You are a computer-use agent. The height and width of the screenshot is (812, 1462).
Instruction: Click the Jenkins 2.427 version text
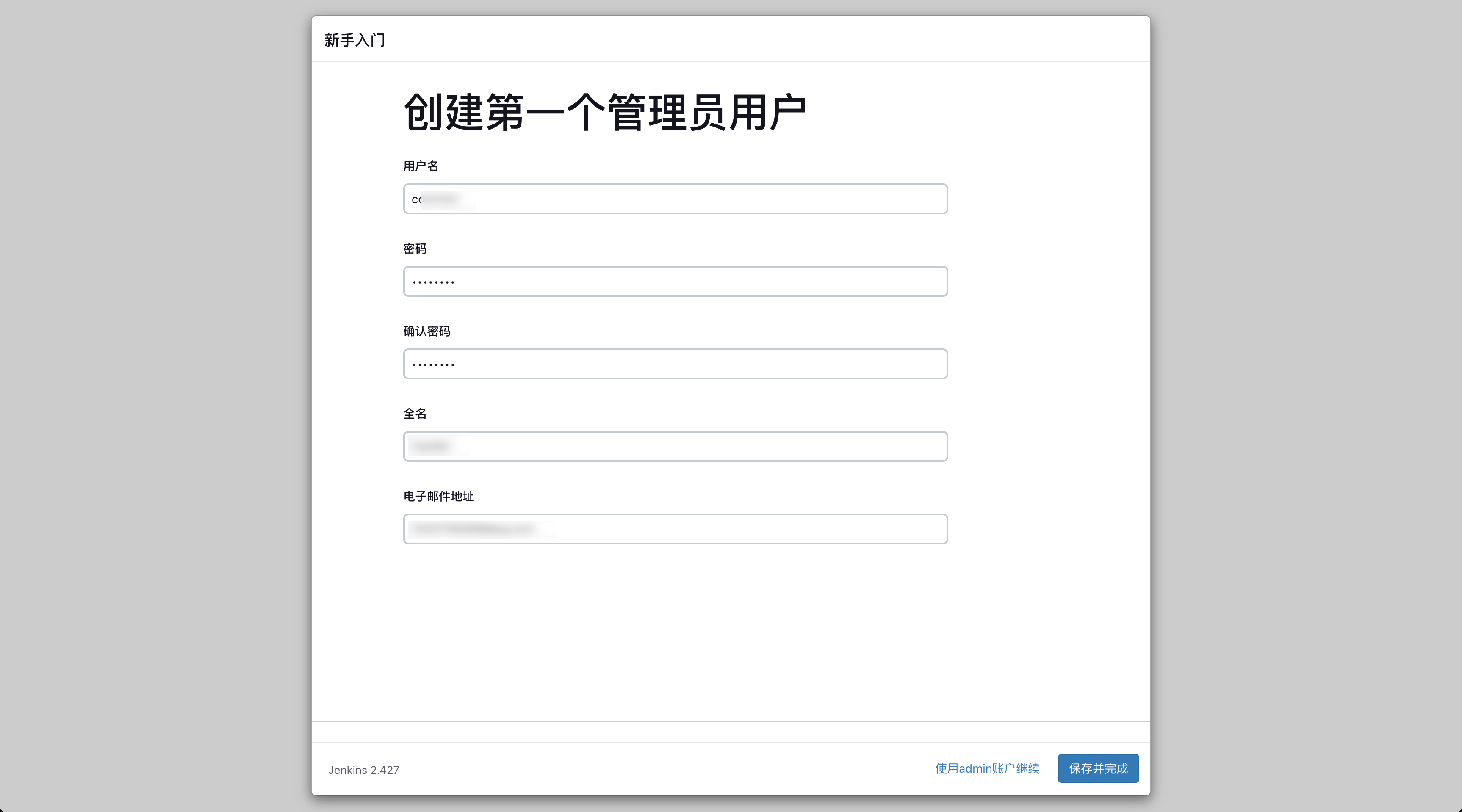point(364,770)
